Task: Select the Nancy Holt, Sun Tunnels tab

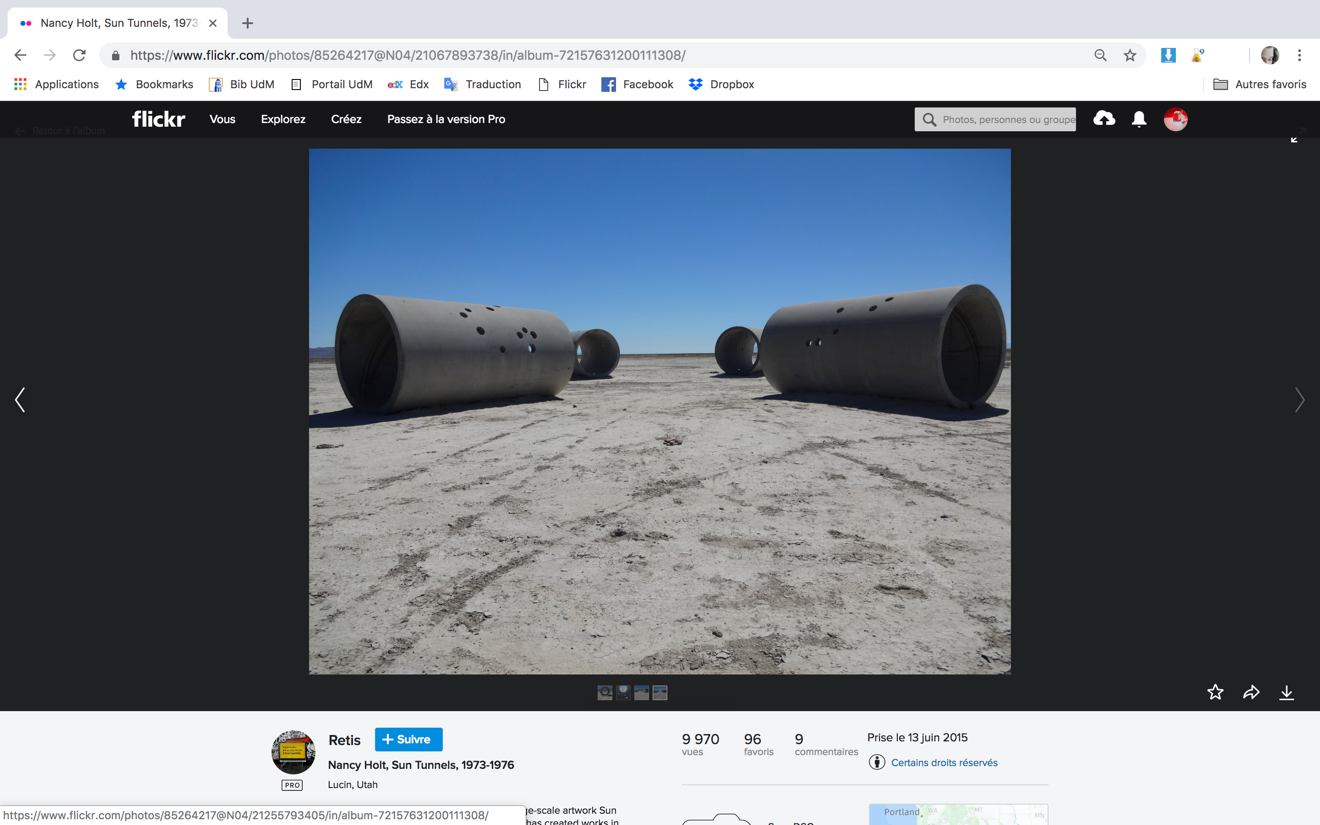Action: [x=116, y=22]
